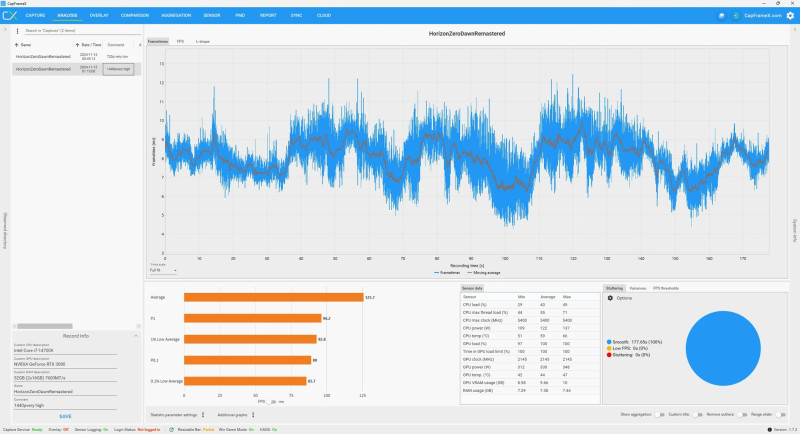Expand right panel with top chevron
Viewport: 800px width, 434px height.
pos(794,30)
